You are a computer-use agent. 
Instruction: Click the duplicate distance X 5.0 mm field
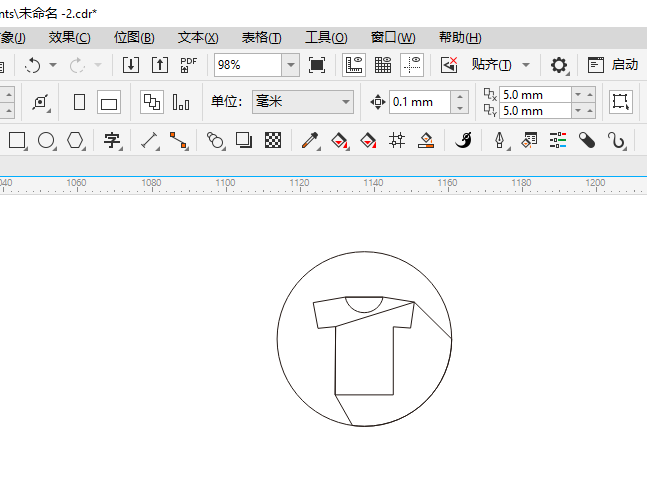click(535, 94)
